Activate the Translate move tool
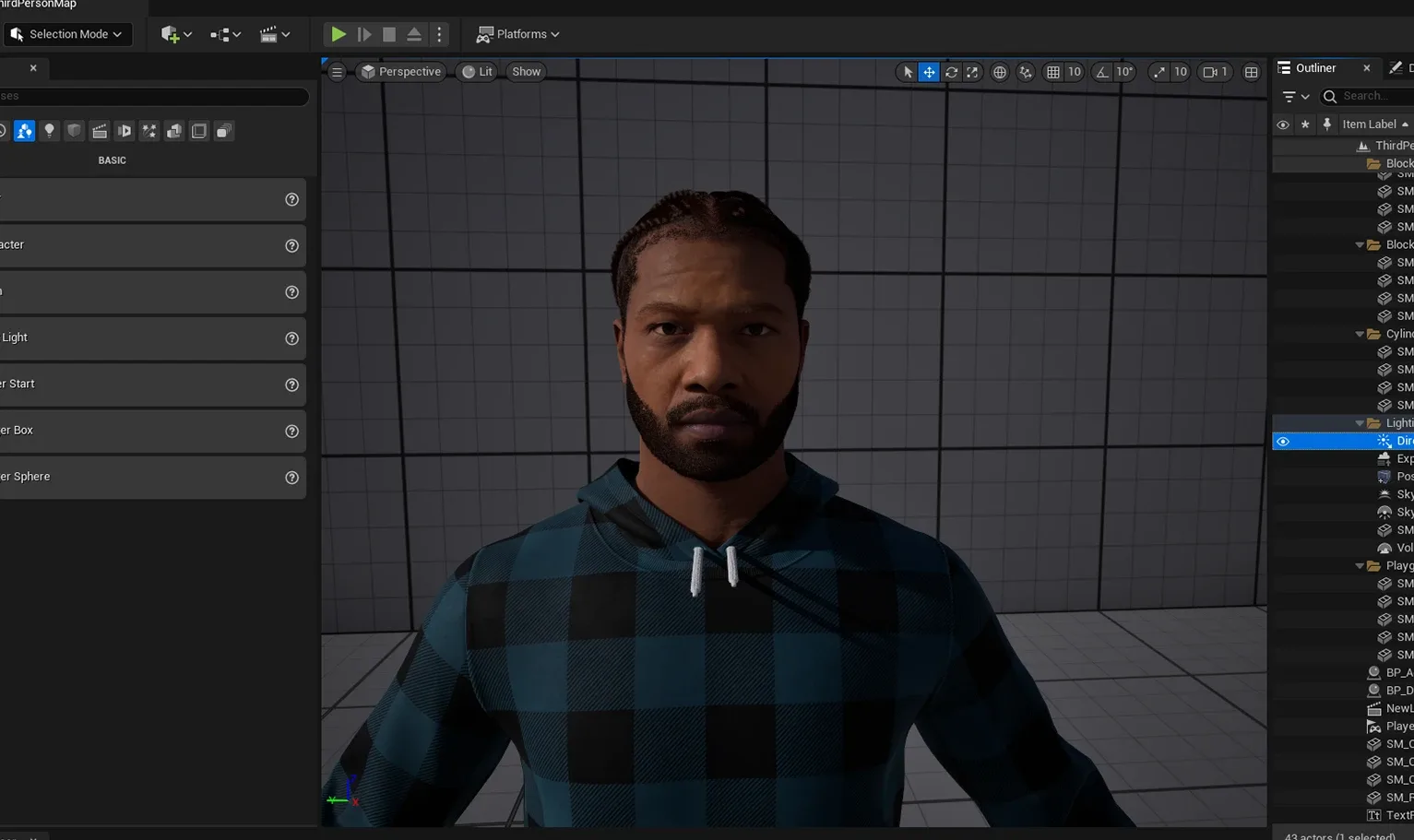 point(929,72)
